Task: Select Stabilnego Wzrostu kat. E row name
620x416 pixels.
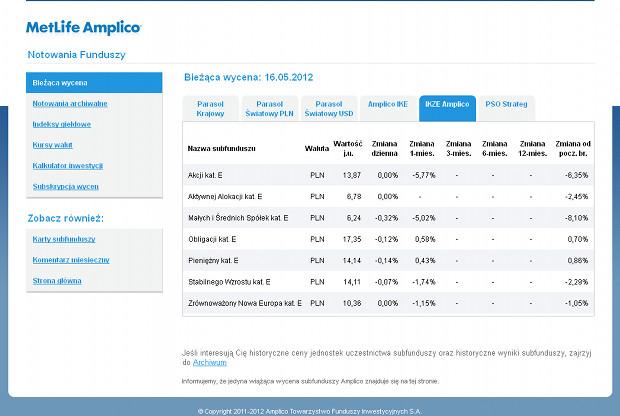Action: tap(229, 282)
